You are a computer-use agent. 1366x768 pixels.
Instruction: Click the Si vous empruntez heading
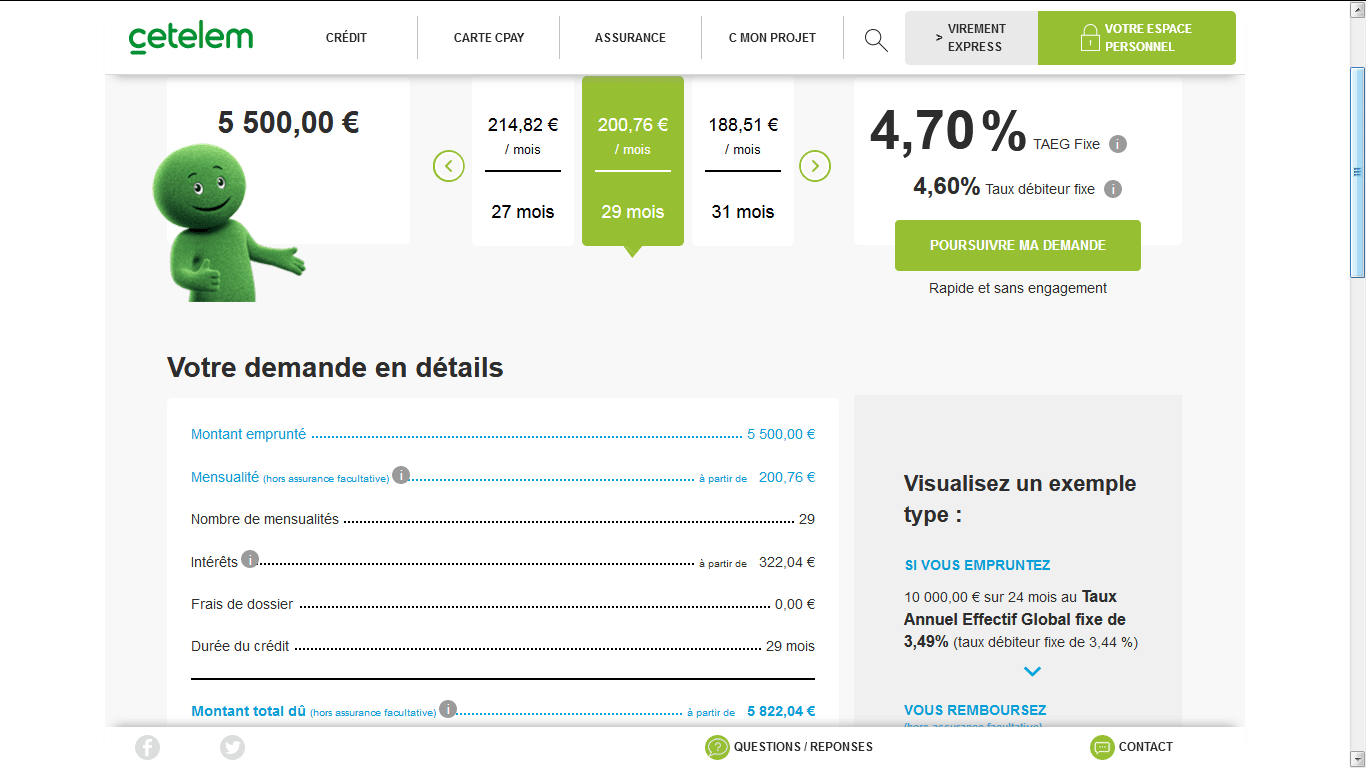click(x=978, y=565)
